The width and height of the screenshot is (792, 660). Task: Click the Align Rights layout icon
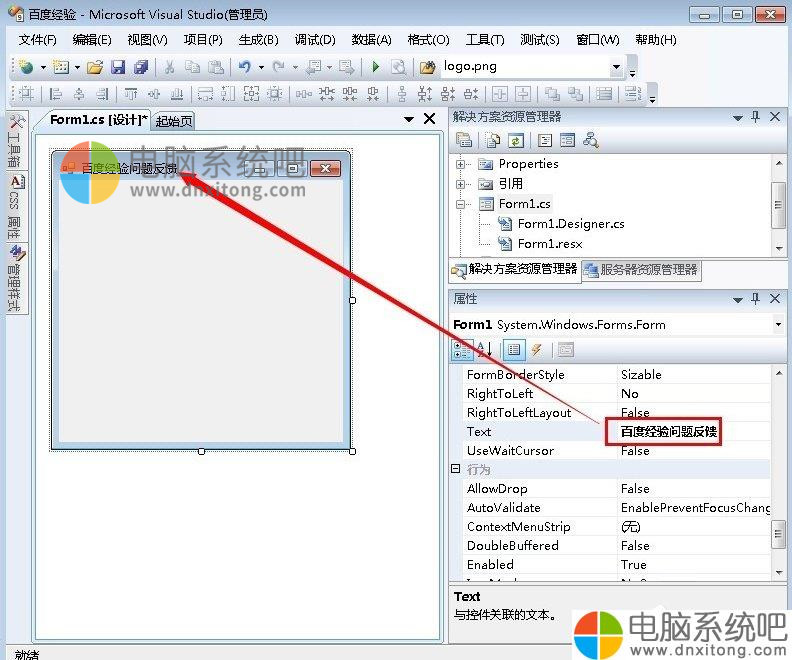click(103, 93)
